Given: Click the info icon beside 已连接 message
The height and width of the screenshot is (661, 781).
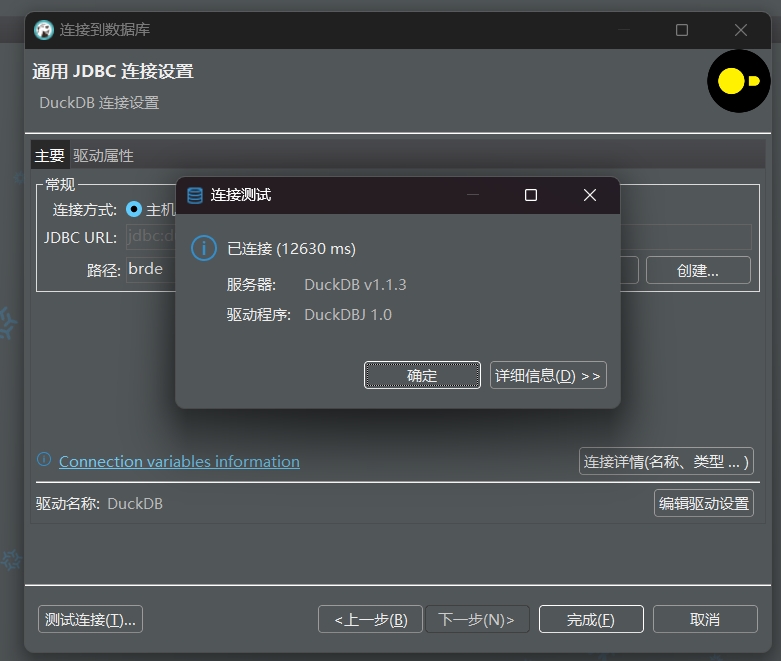Looking at the screenshot, I should (x=204, y=248).
